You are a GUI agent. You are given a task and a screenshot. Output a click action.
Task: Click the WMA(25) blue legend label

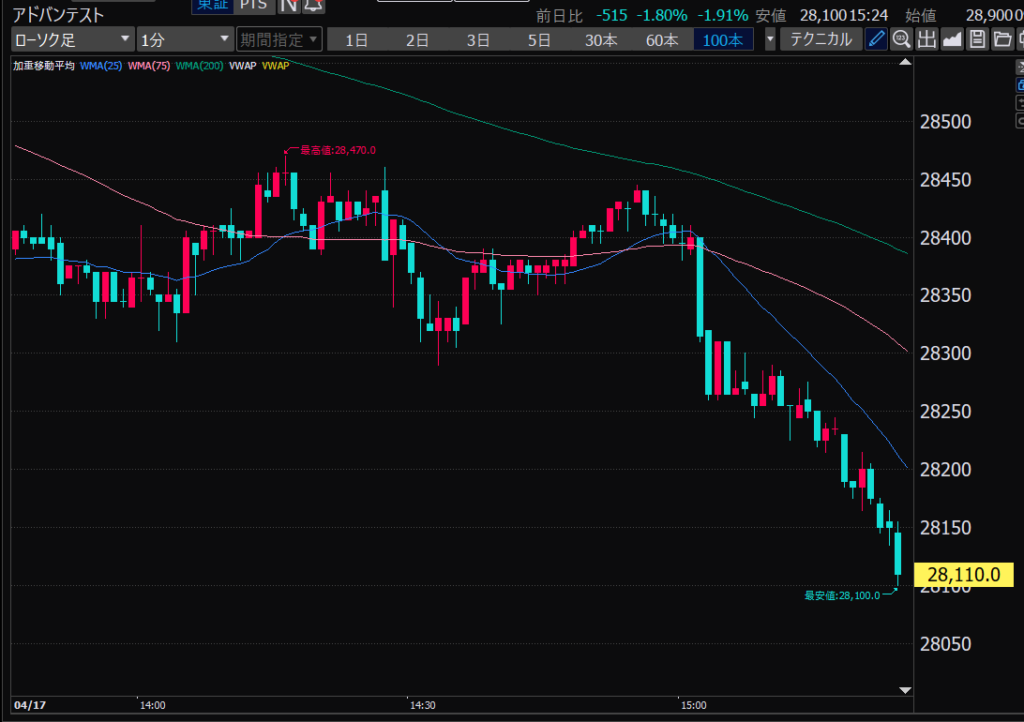coord(102,66)
